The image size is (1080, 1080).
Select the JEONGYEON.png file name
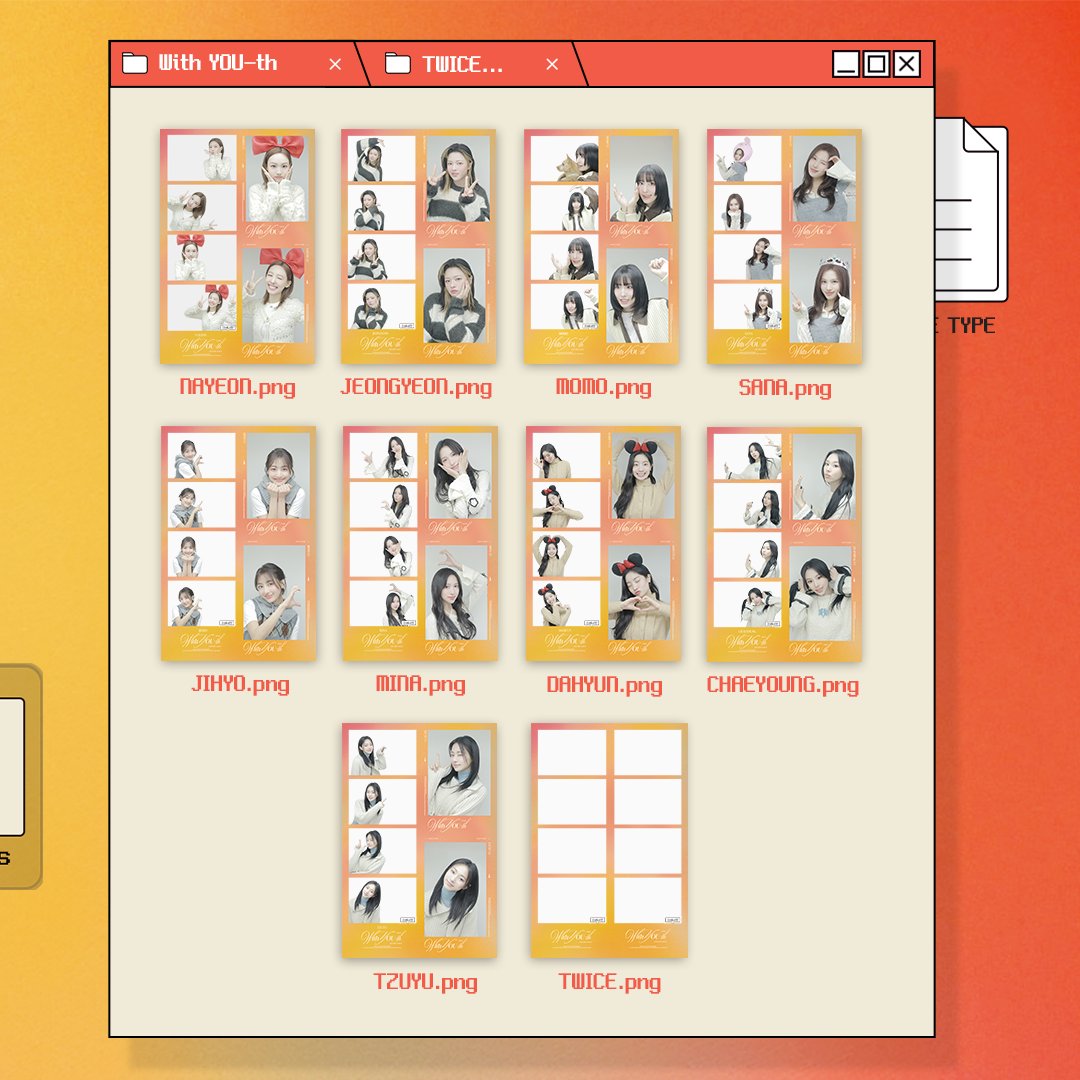click(417, 387)
